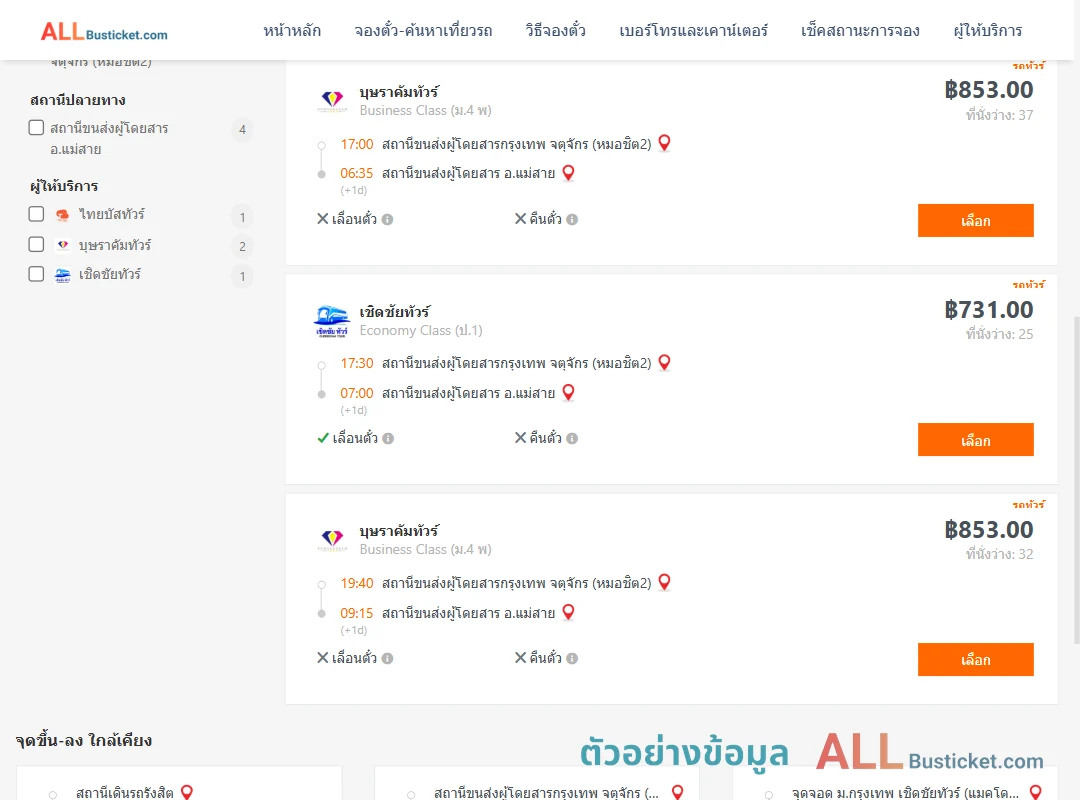Click ไทยบัสทัวร์ logo in operator filter
This screenshot has height=800, width=1080.
63,215
